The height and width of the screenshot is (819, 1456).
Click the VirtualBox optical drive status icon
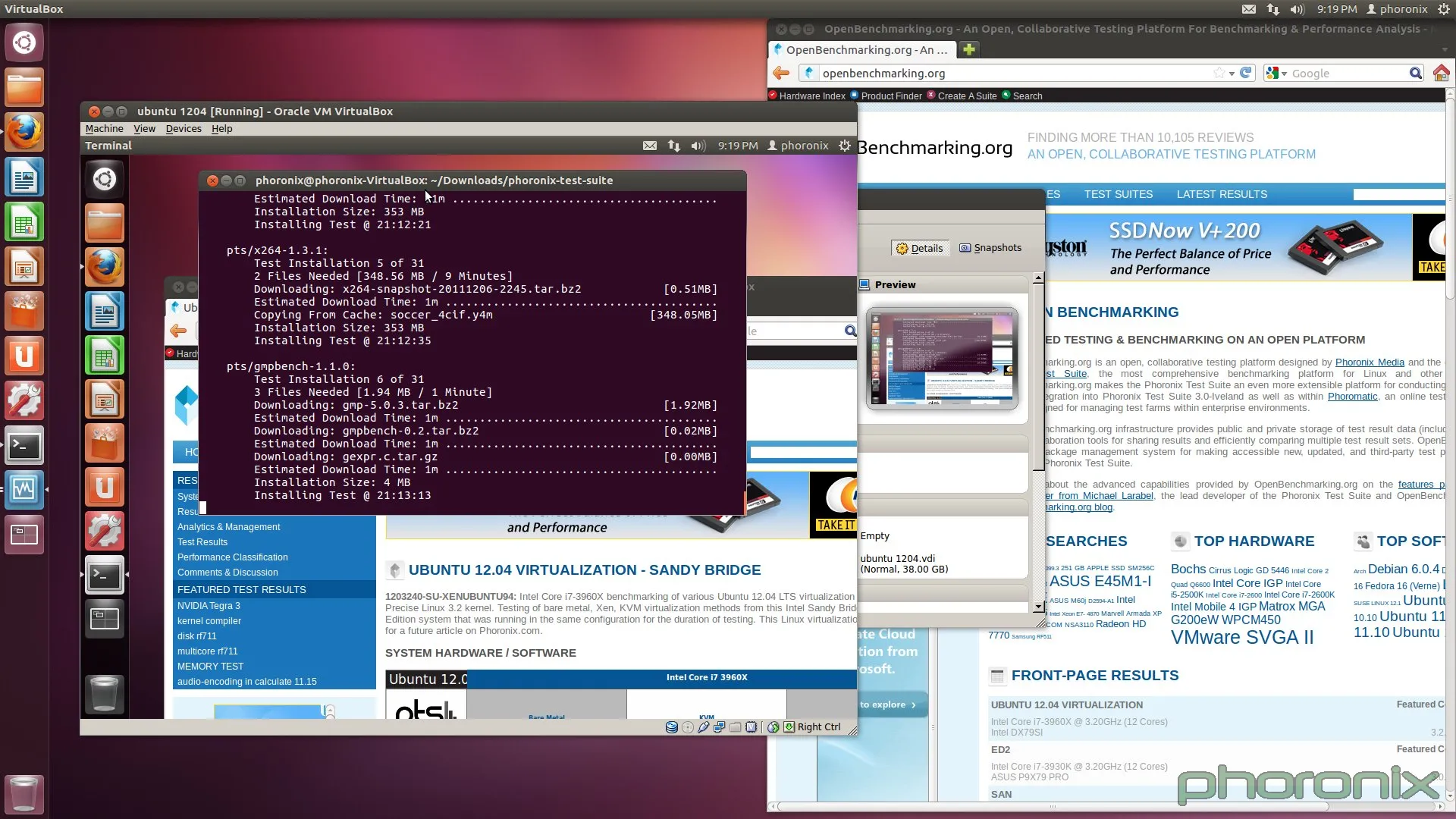pyautogui.click(x=688, y=726)
